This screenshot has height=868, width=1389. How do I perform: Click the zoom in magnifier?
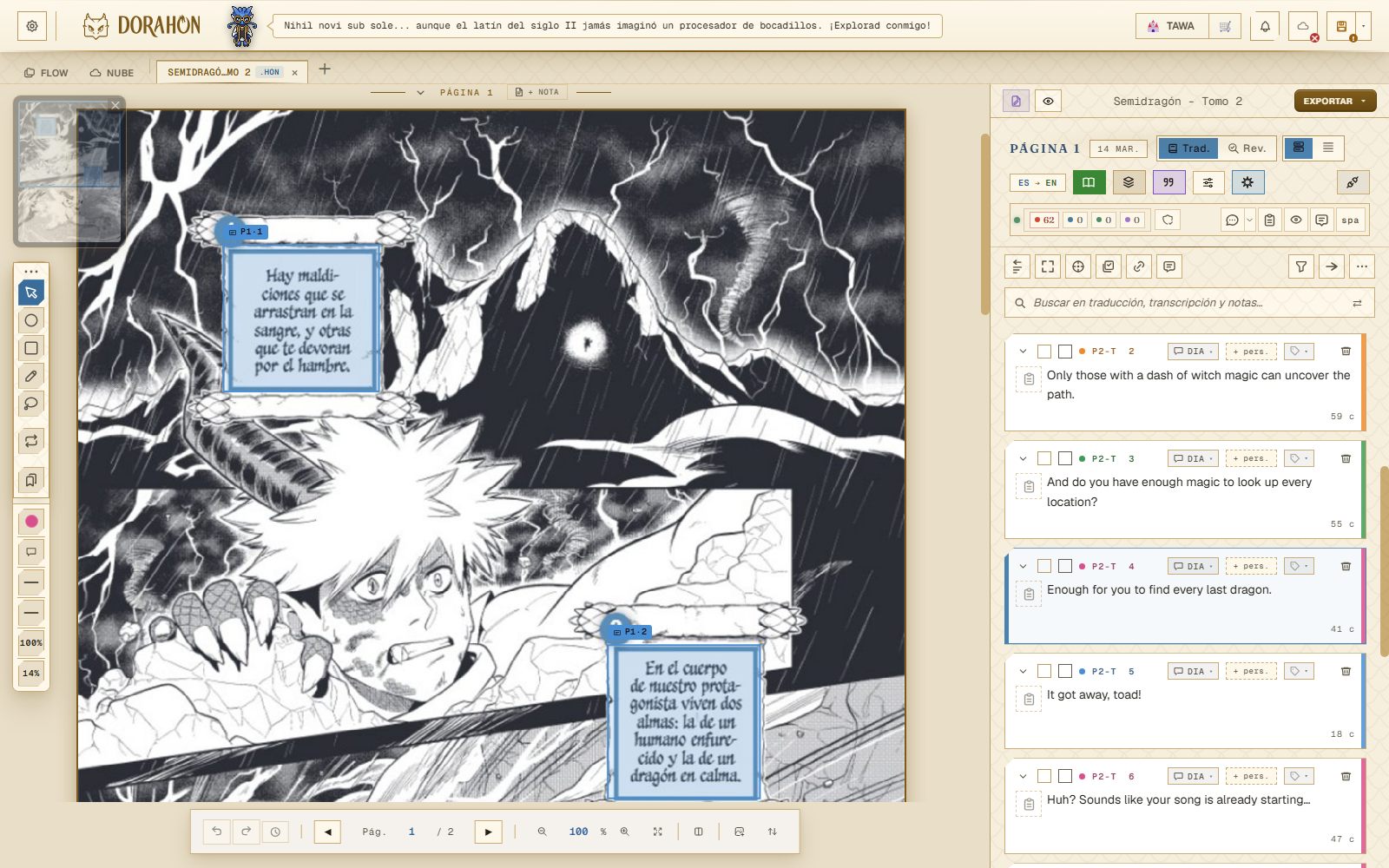624,832
